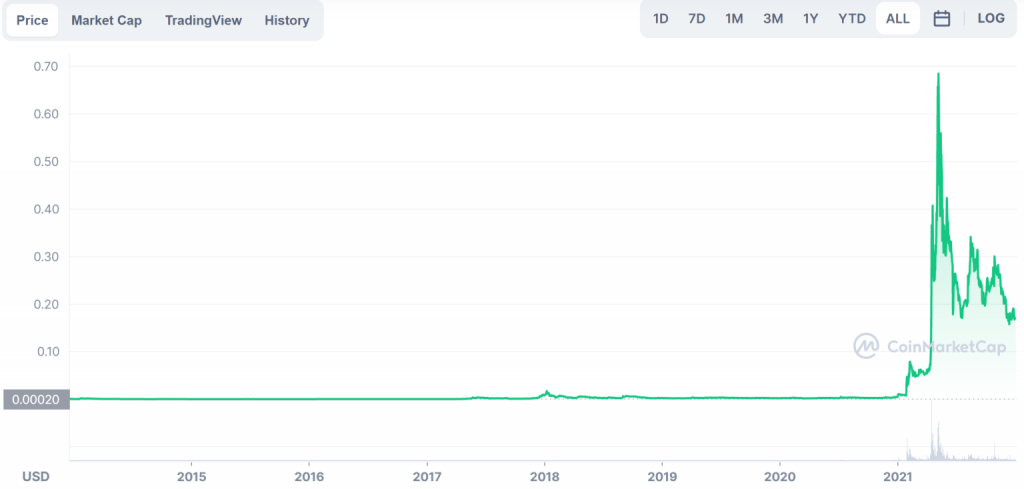The image size is (1024, 489).
Task: Toggle the LOG scale option
Action: pyautogui.click(x=991, y=18)
